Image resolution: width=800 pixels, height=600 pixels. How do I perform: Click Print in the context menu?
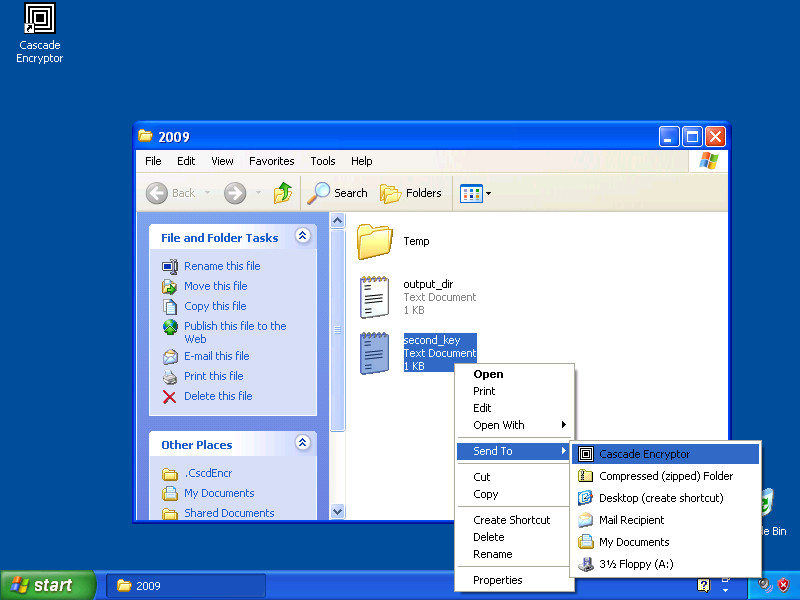pyautogui.click(x=514, y=391)
